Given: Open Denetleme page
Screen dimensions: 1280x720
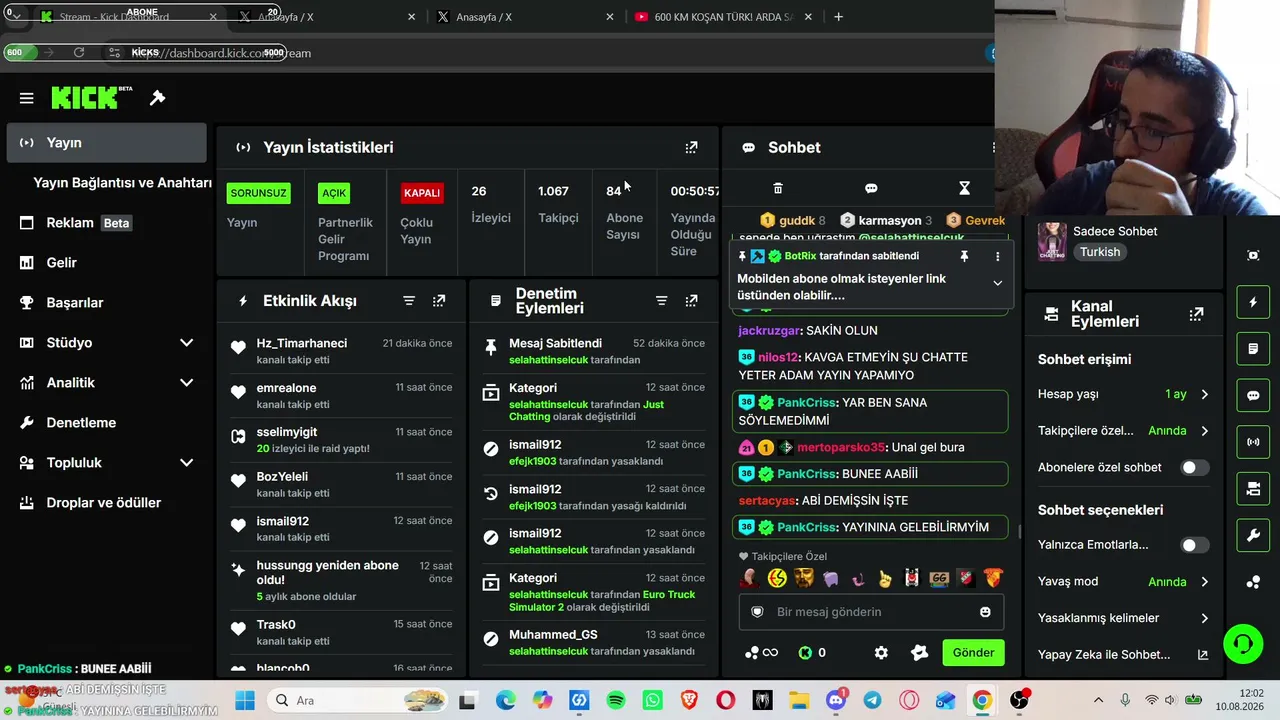Looking at the screenshot, I should 106,423.
